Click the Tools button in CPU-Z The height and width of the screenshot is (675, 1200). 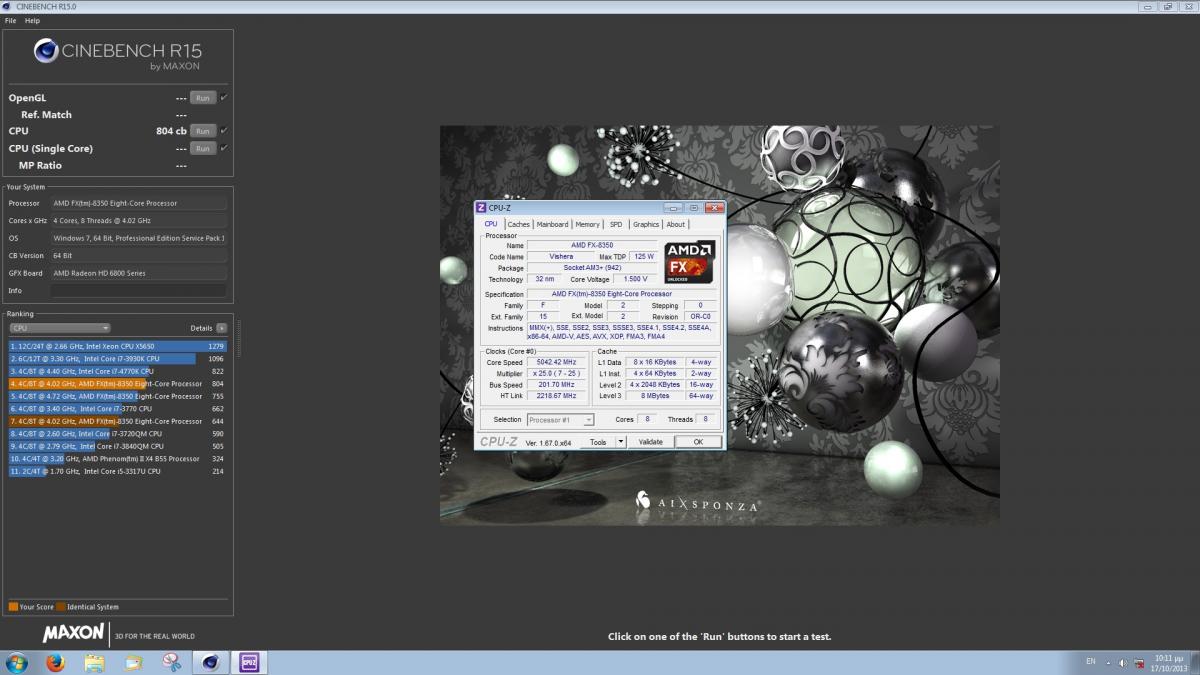click(x=598, y=441)
